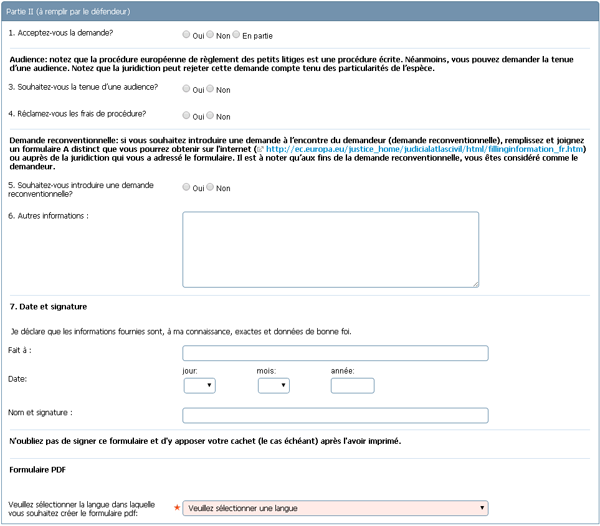Click the 'année' input field
This screenshot has width=600, height=526.
pos(352,386)
